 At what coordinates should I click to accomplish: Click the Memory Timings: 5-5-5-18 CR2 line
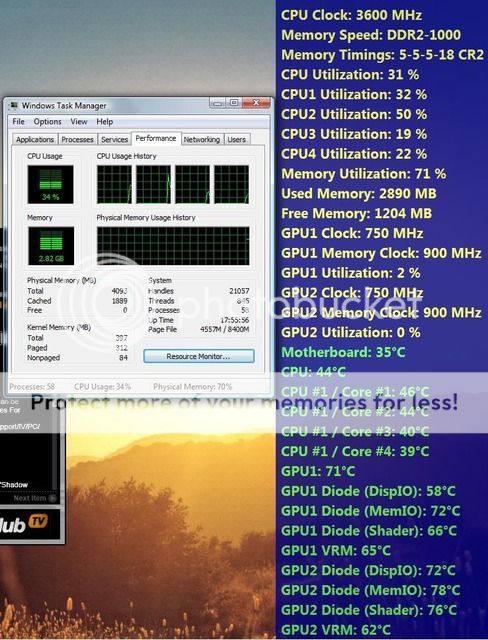click(382, 55)
